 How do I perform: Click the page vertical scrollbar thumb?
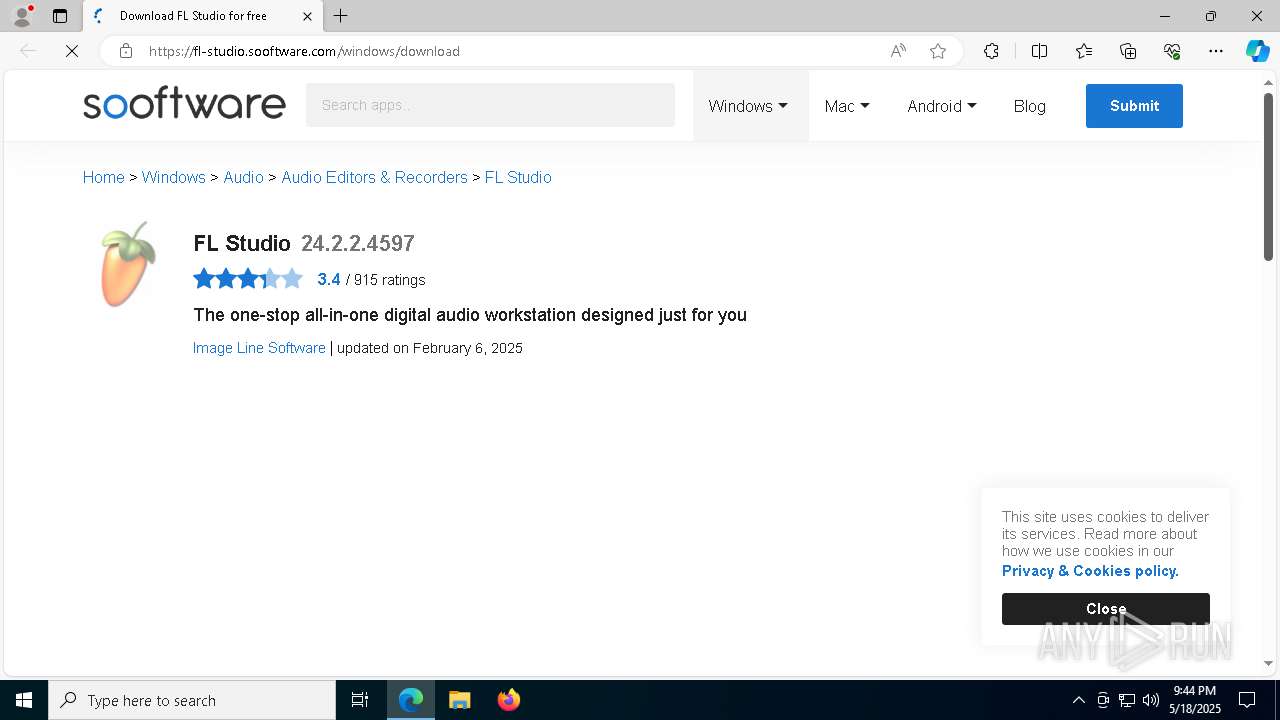(1268, 176)
